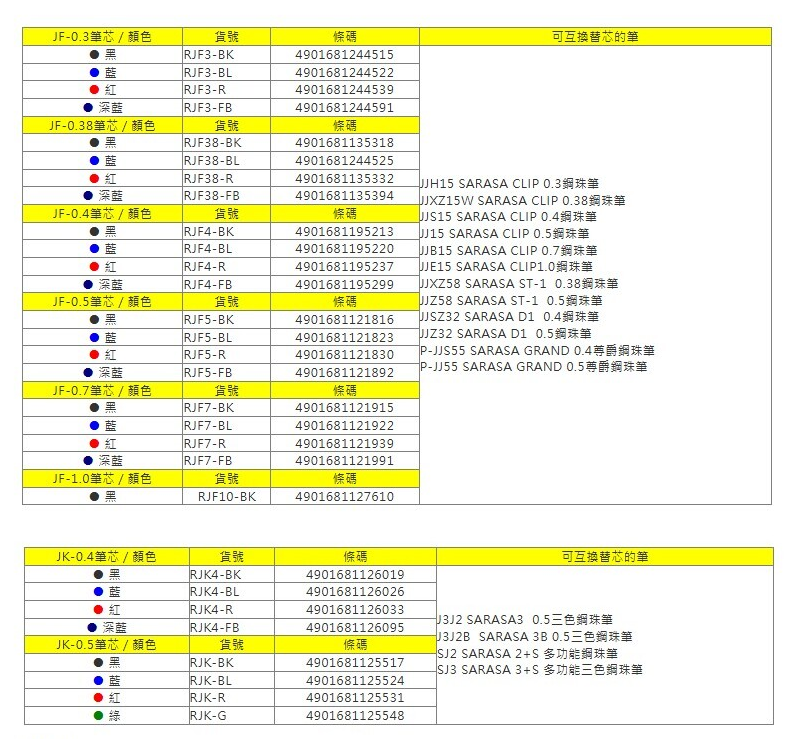Click item code RJF5-BL
The image size is (803, 739).
coord(208,338)
